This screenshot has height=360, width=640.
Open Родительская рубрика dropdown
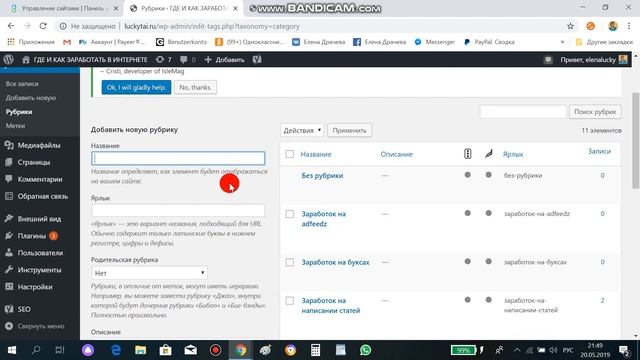149,273
